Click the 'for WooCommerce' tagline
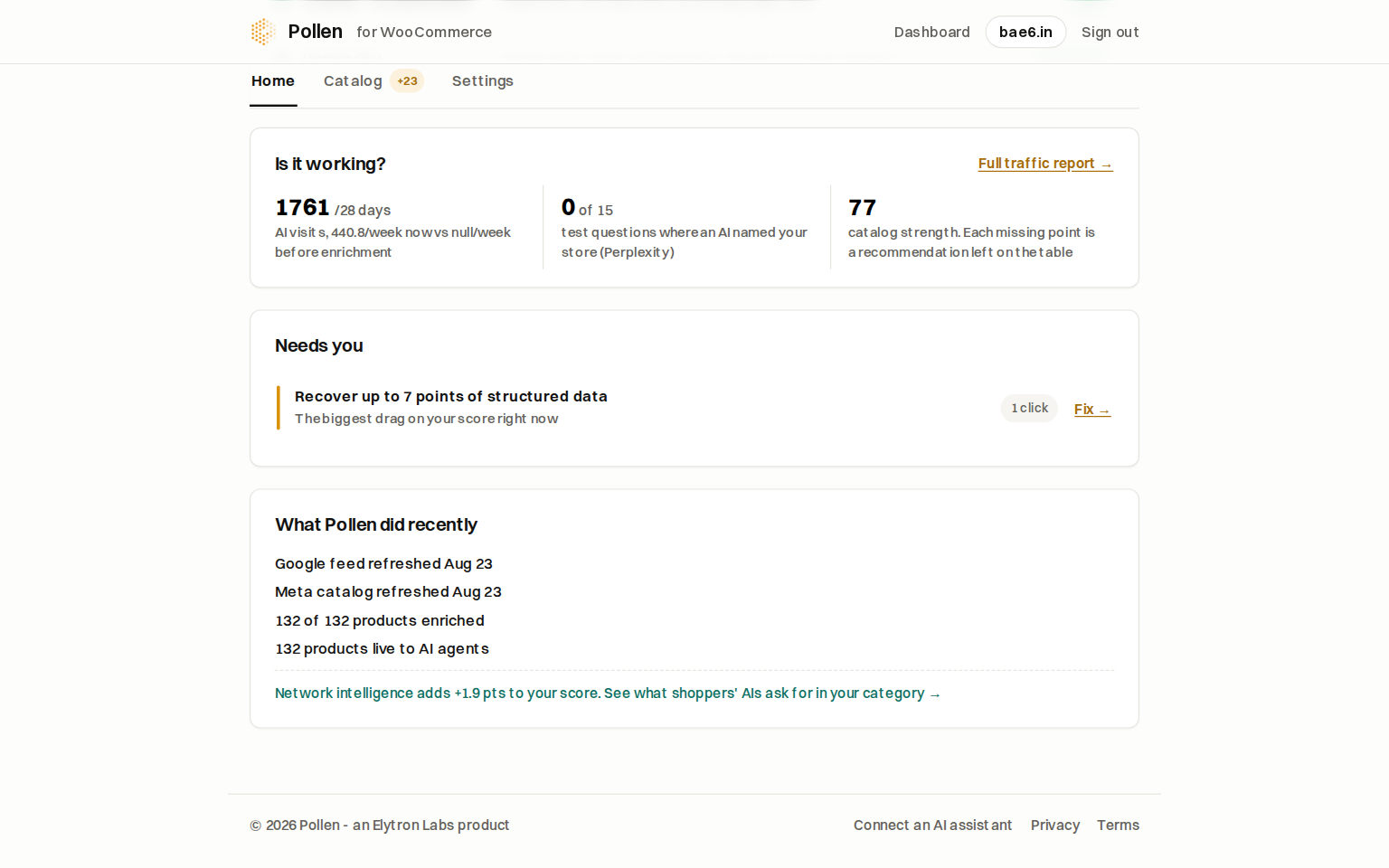This screenshot has height=868, width=1389. (424, 32)
